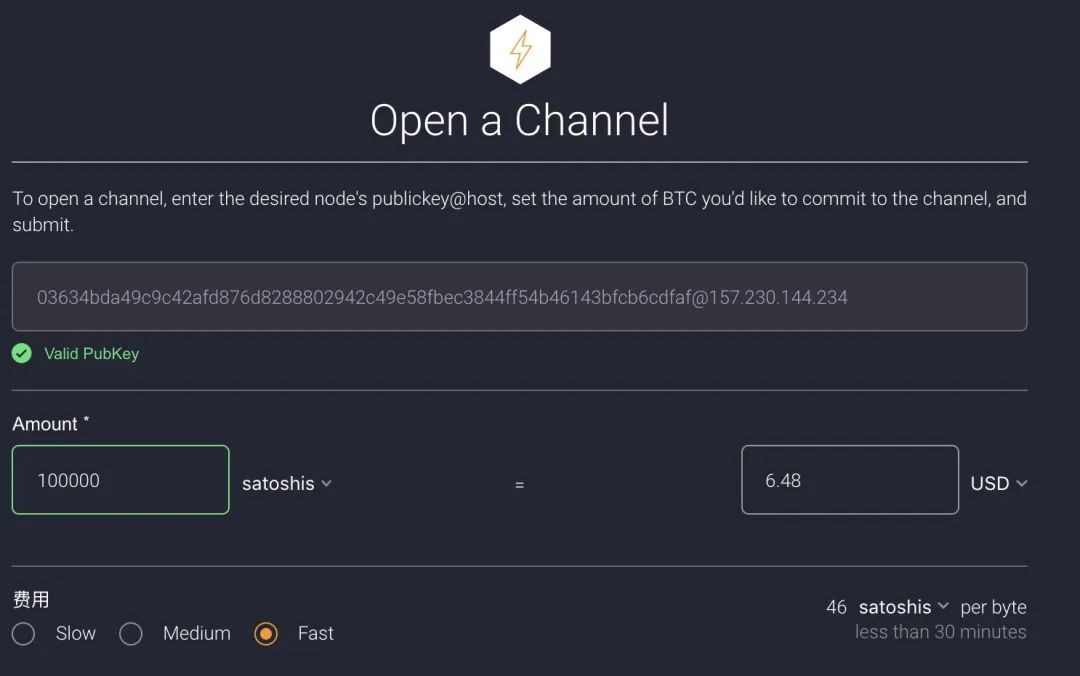Viewport: 1080px width, 676px height.
Task: Click the Valid PubKey status text
Action: (x=91, y=354)
